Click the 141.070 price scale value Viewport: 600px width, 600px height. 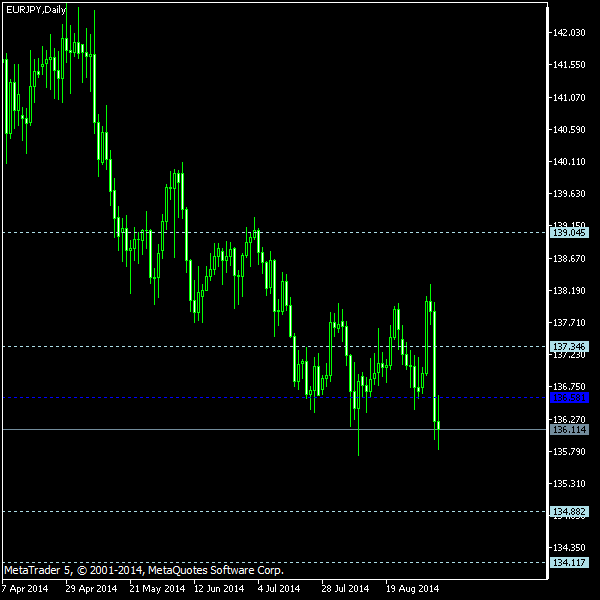(569, 98)
